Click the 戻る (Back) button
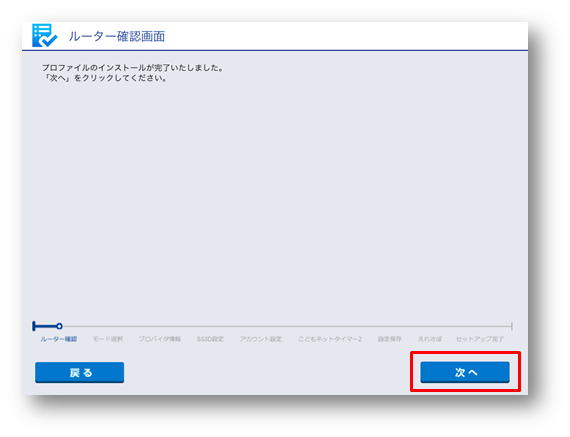Viewport: 570px width, 437px height. coord(80,372)
